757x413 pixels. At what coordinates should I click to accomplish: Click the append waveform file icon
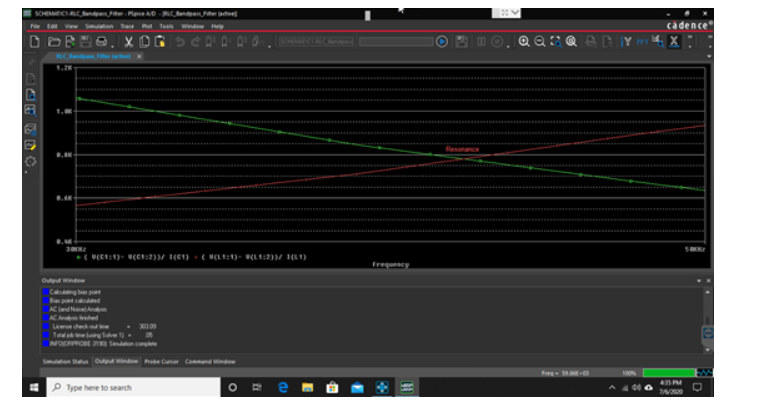click(70, 42)
